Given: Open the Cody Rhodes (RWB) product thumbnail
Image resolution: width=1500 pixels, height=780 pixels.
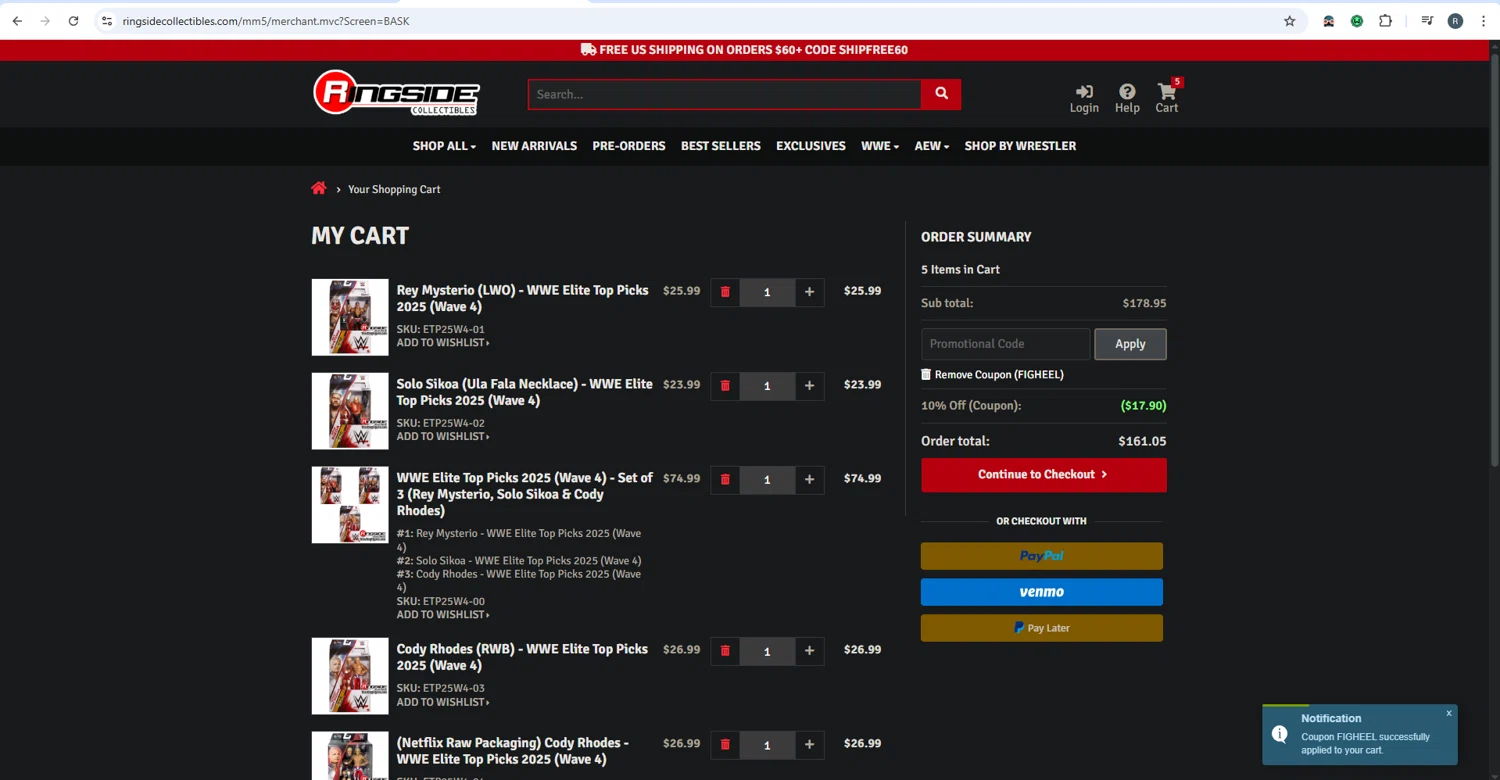Looking at the screenshot, I should (350, 676).
